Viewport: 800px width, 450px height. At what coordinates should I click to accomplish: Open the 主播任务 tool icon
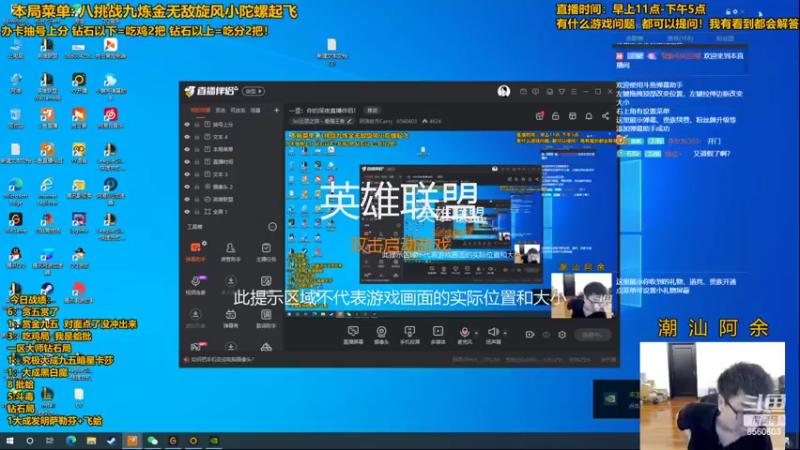point(266,252)
